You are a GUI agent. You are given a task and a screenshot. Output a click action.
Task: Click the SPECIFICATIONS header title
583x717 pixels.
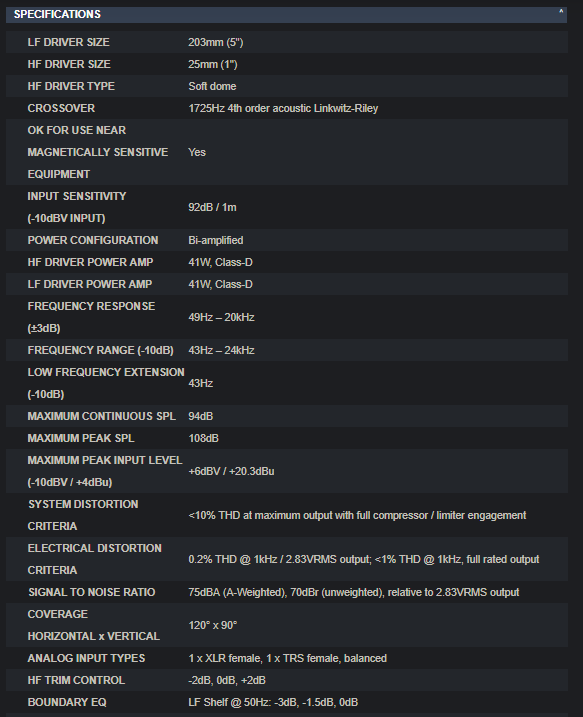57,14
